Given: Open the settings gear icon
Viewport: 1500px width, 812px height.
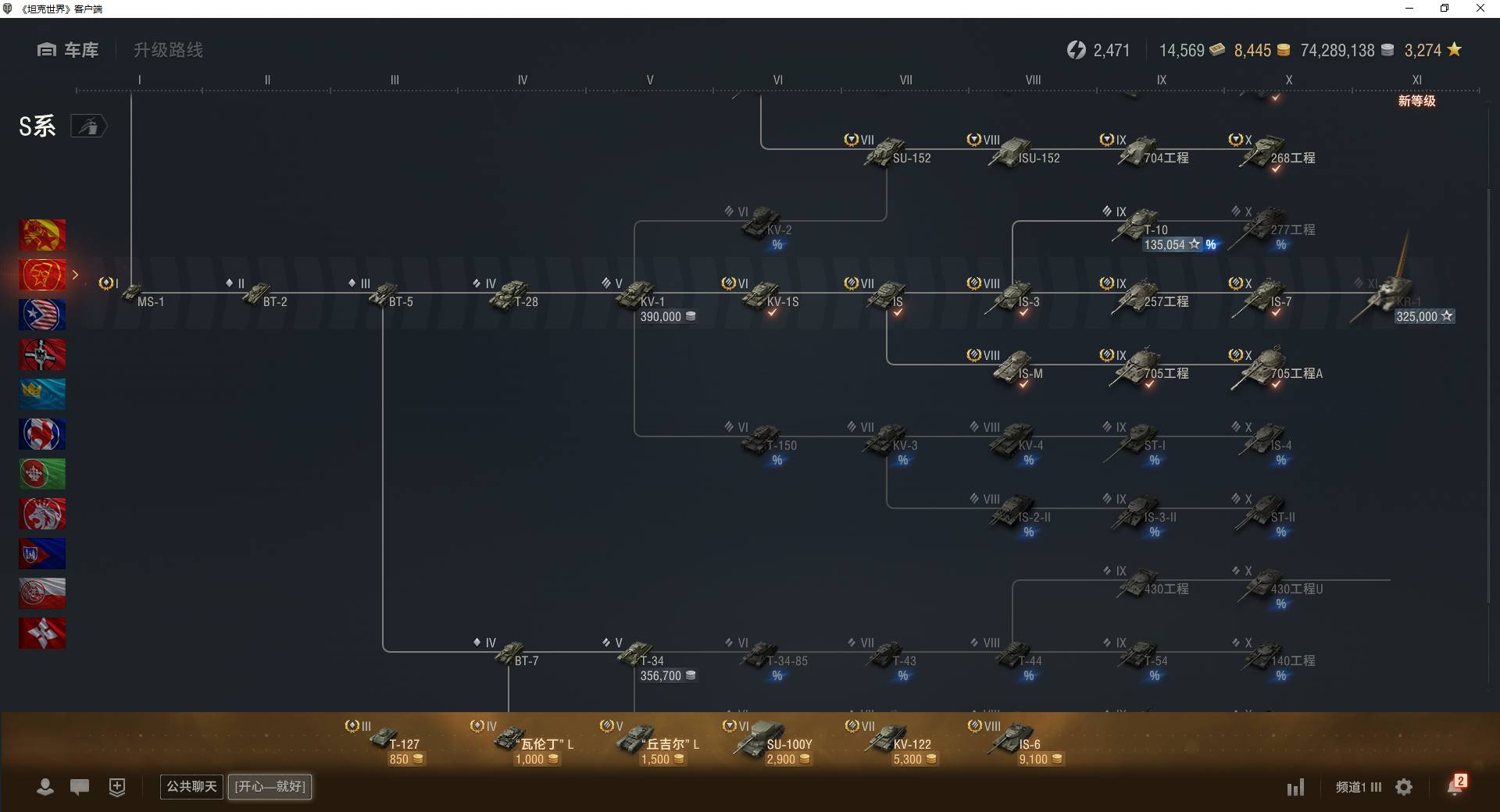Looking at the screenshot, I should [x=1404, y=787].
